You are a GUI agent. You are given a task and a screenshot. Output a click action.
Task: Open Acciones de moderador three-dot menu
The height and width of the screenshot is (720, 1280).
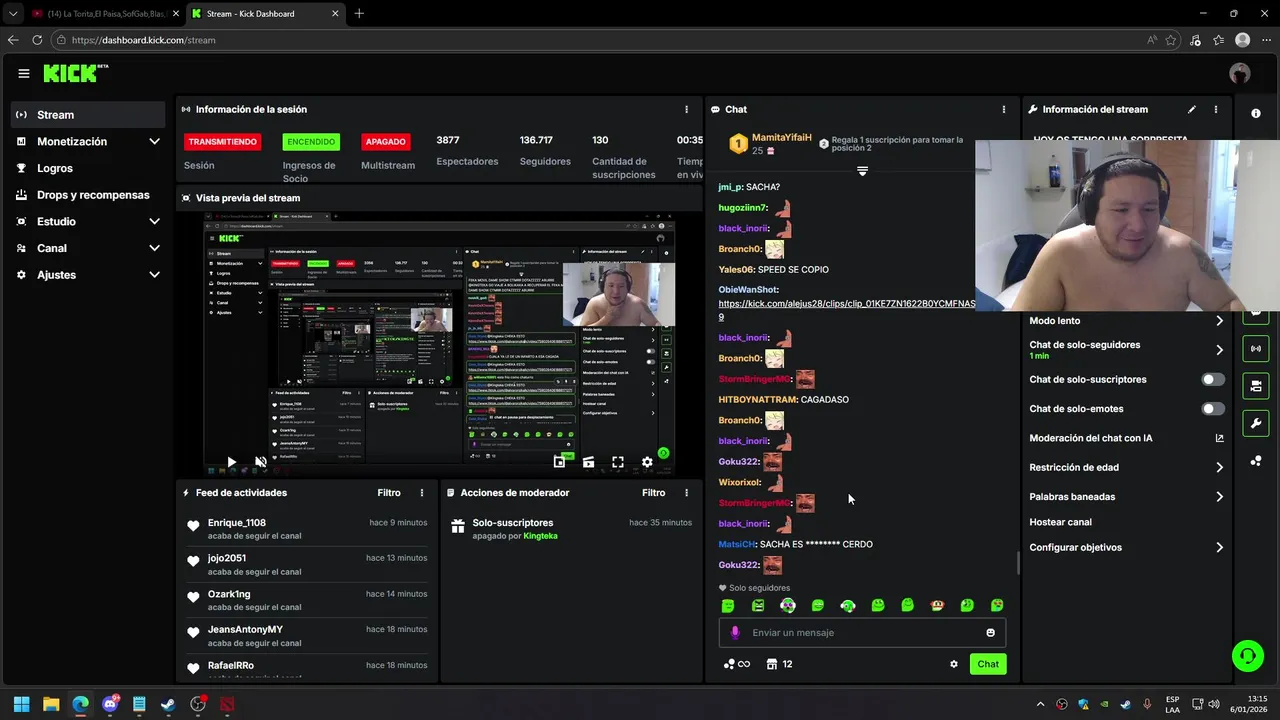point(686,493)
